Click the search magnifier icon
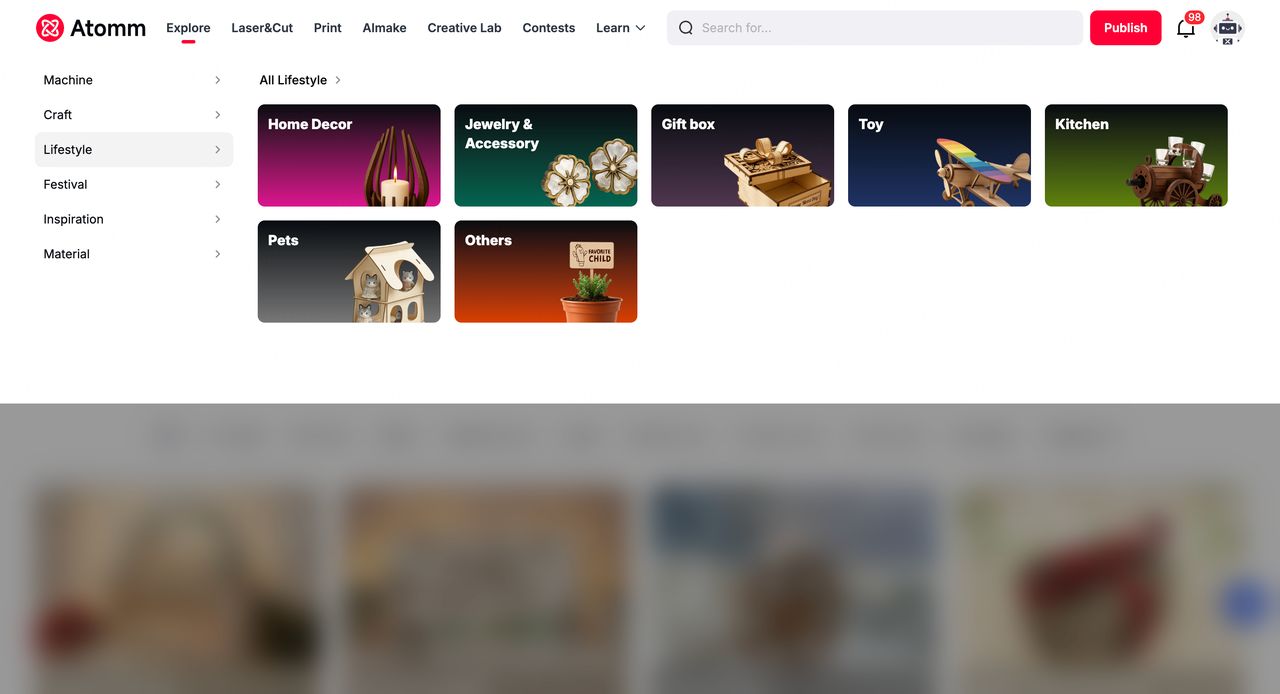Viewport: 1280px width, 694px height. click(x=686, y=28)
